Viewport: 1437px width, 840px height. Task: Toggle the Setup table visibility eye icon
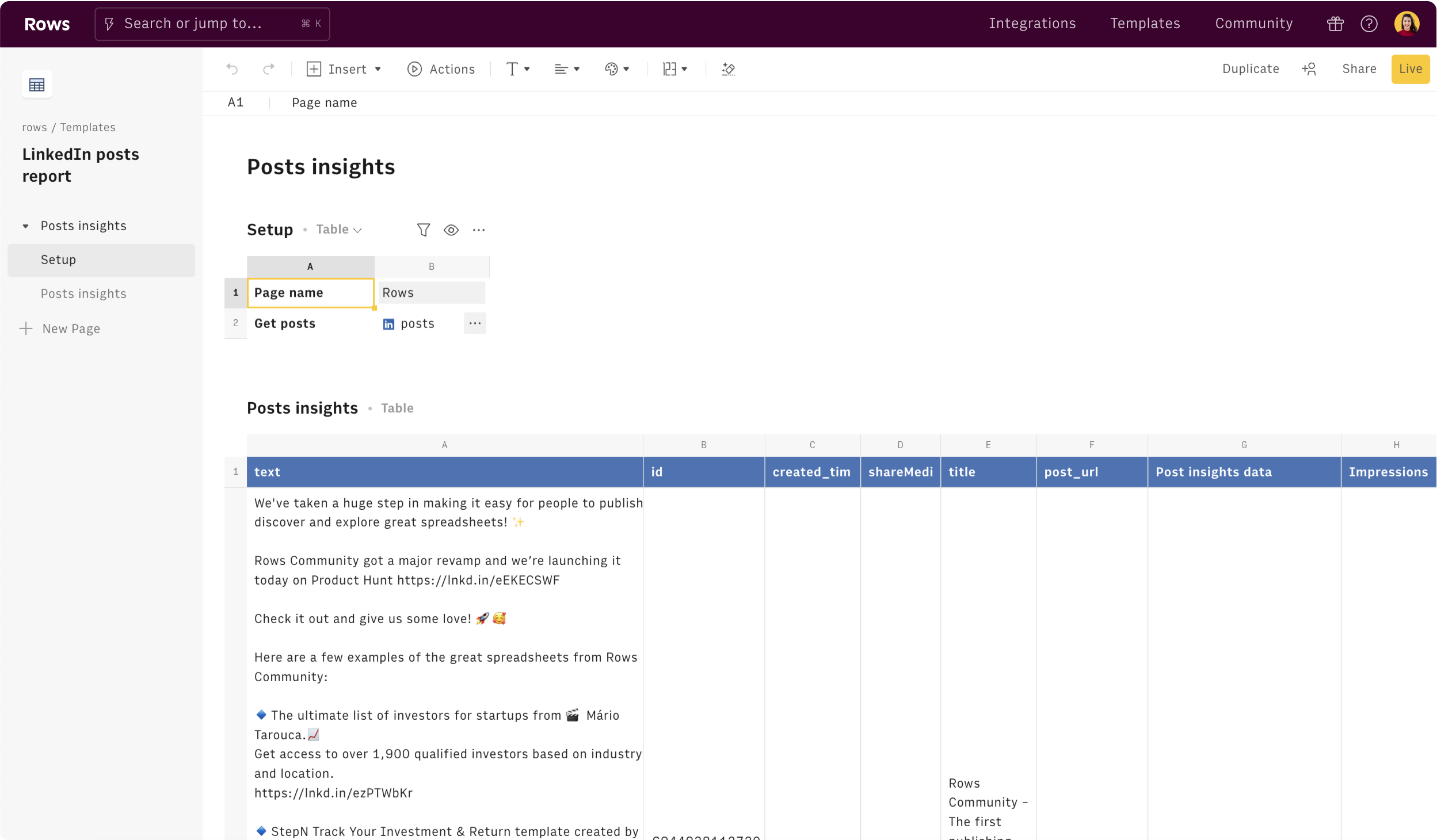451,230
